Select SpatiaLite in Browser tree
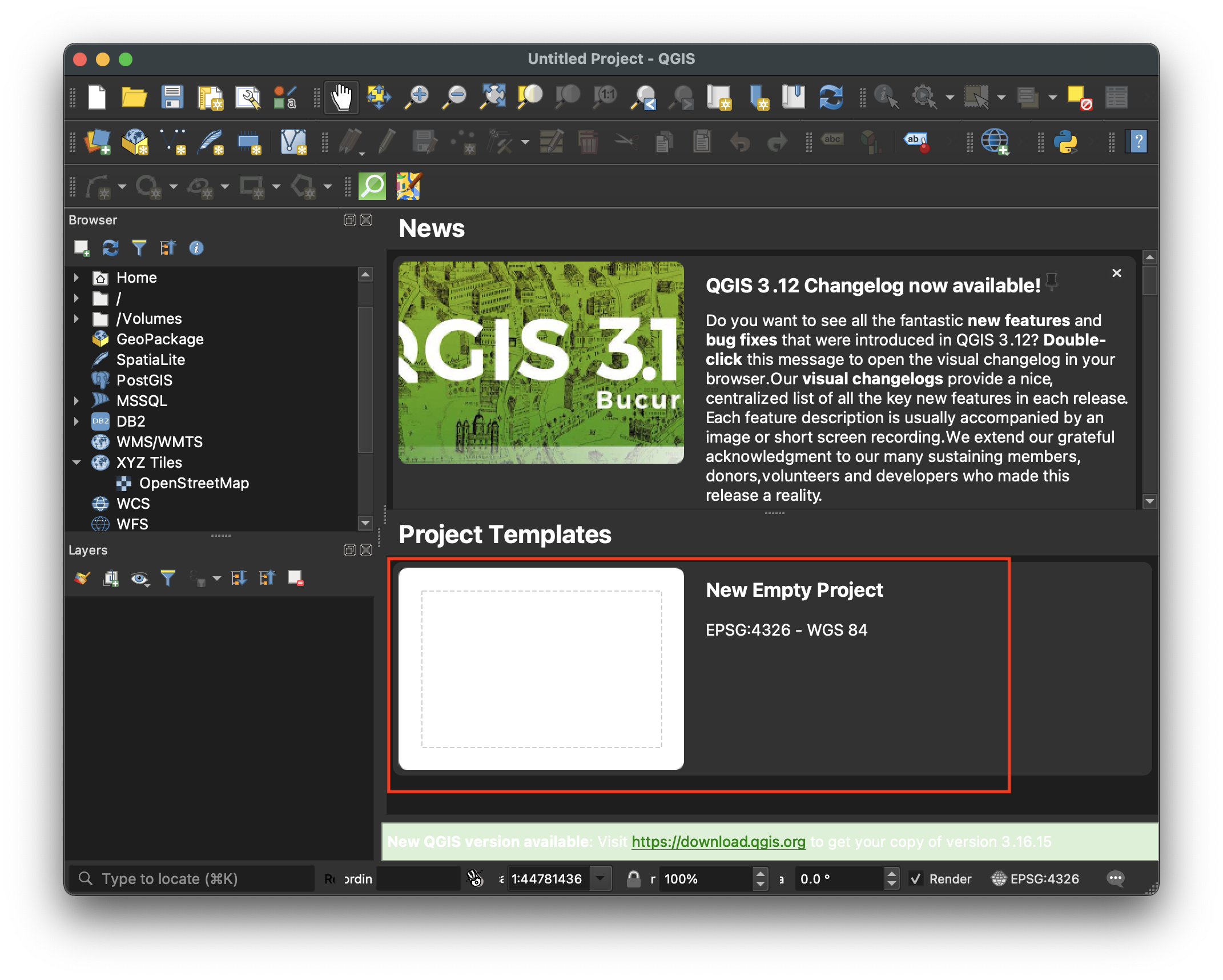 151,360
